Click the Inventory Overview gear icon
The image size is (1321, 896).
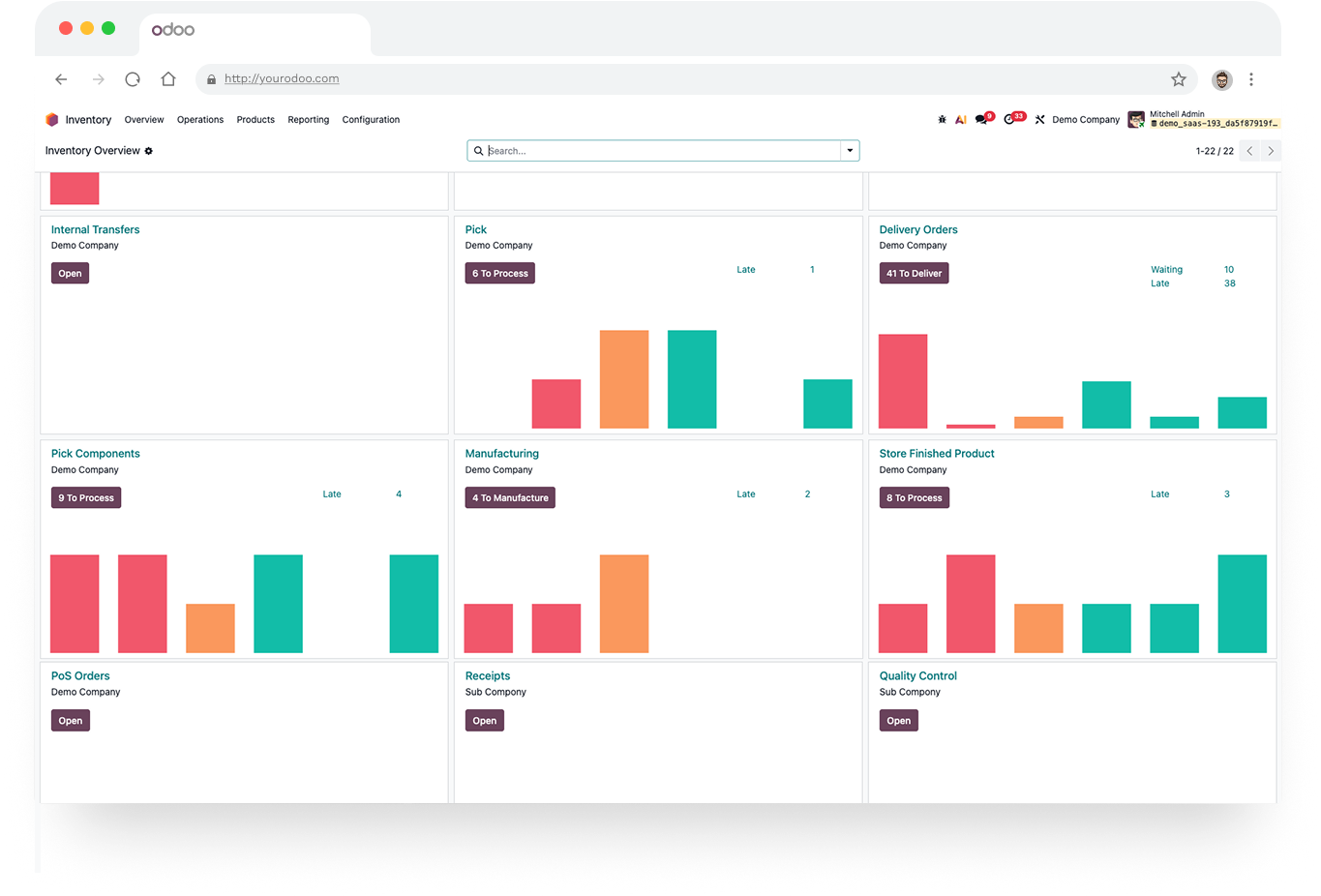(149, 151)
